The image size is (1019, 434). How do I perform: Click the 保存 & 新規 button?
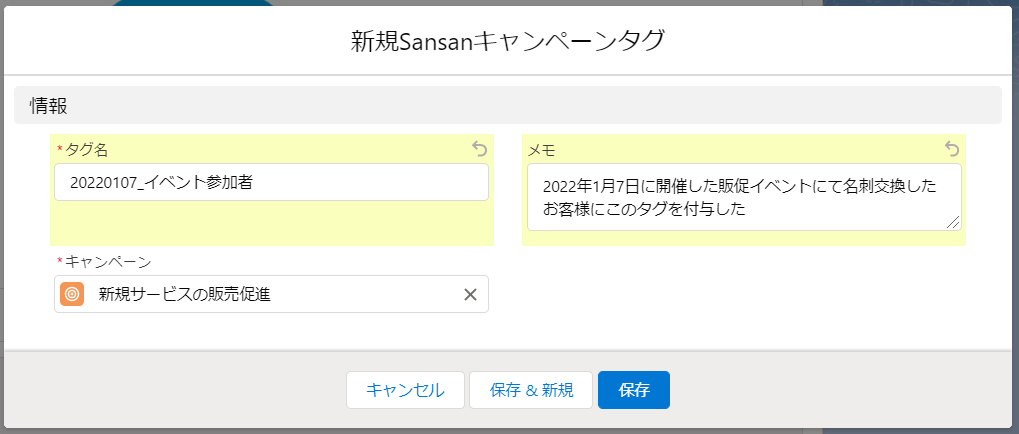click(531, 390)
